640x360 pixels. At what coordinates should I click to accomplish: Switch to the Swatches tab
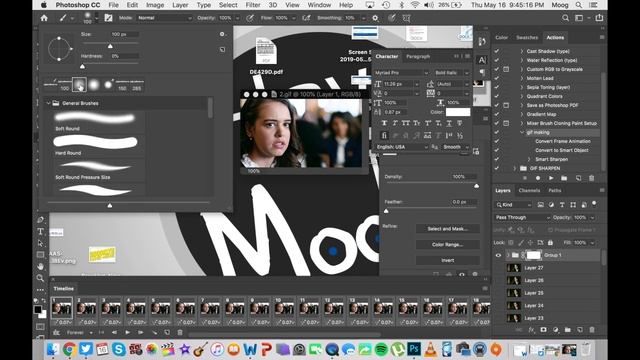pos(527,38)
